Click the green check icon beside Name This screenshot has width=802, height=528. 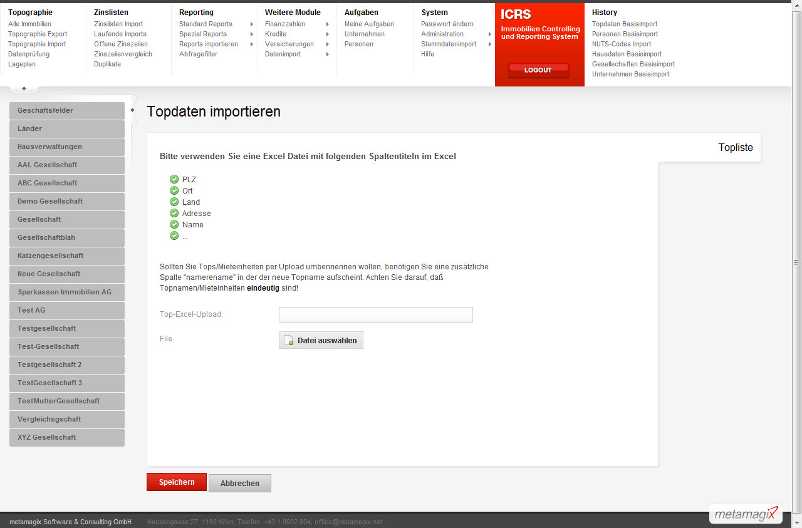[174, 224]
